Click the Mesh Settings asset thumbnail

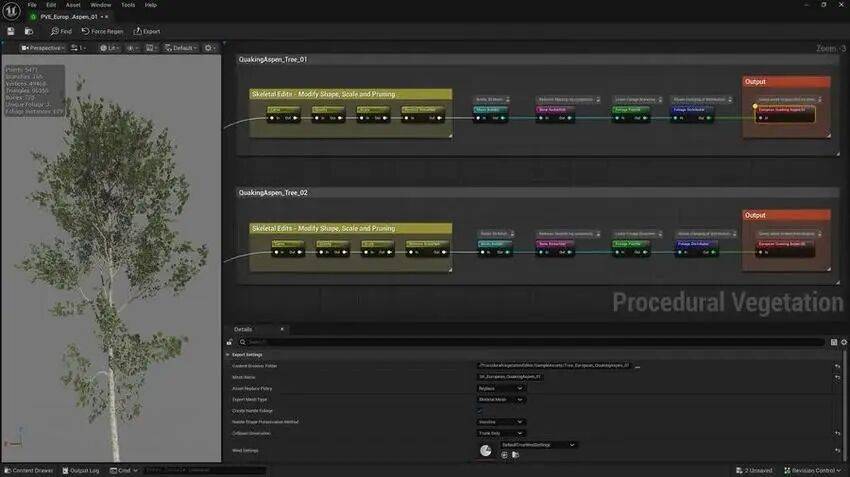(x=486, y=451)
